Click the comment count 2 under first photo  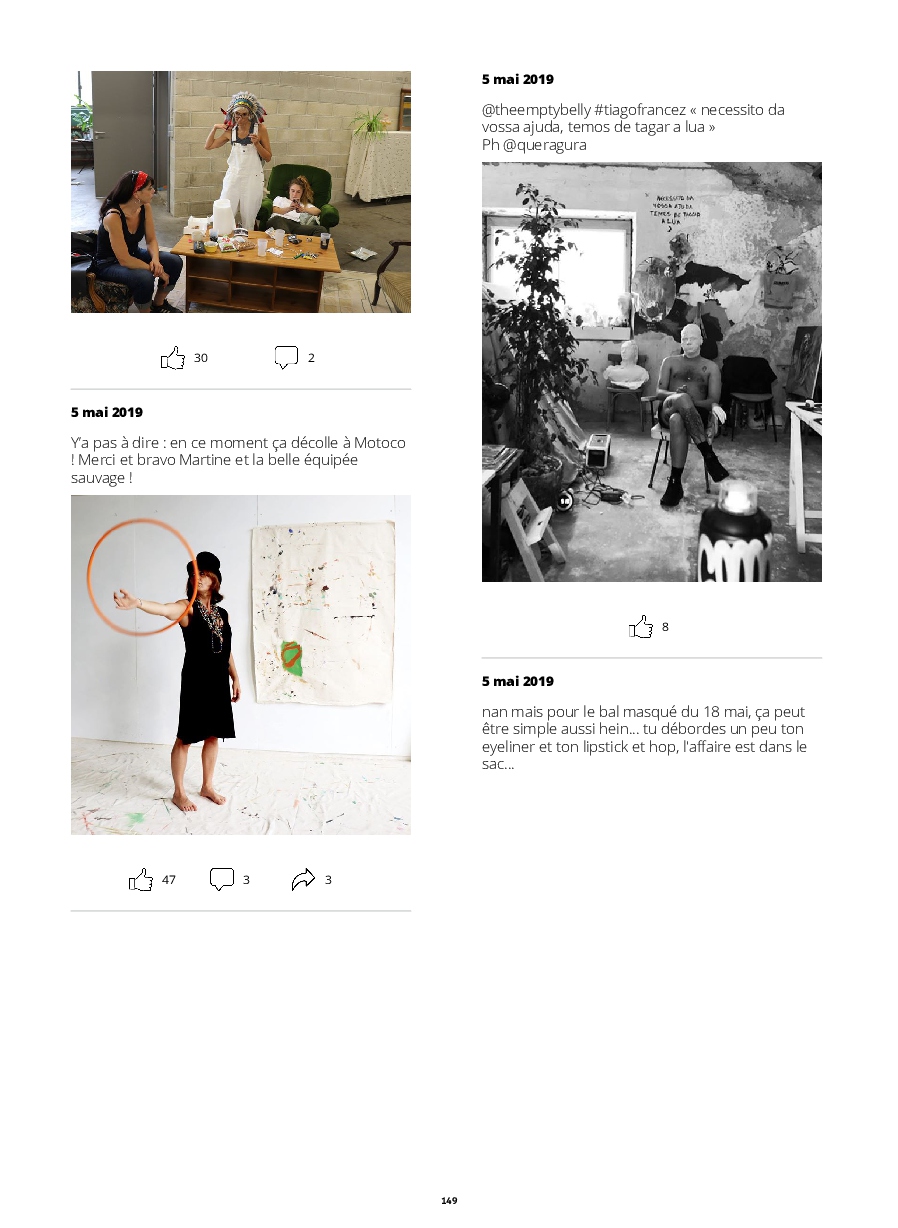pos(311,358)
